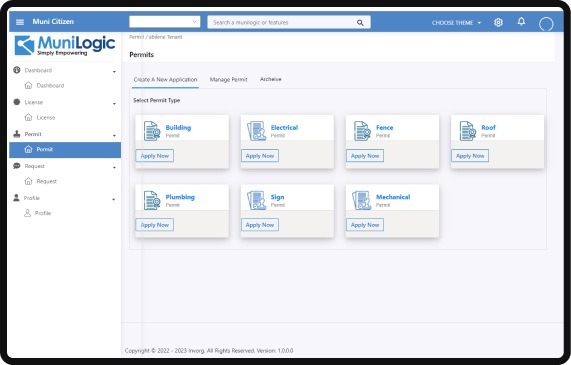Switch to Create A New Application tab
Viewport: 571px width, 365px height.
pos(165,79)
